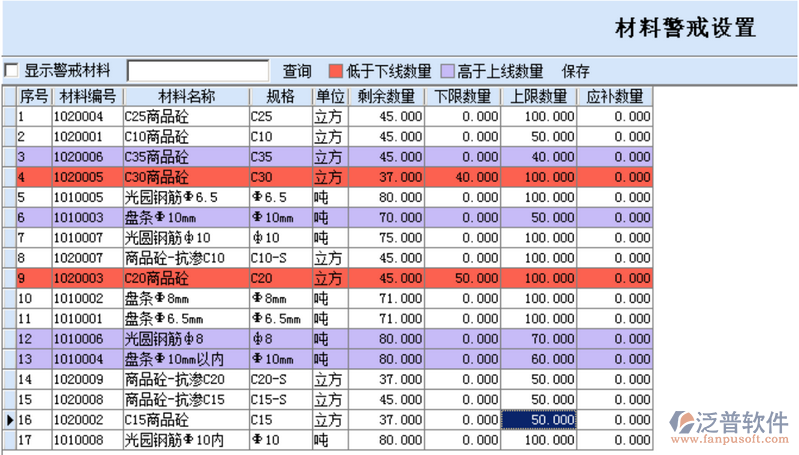799x455 pixels.
Task: Click the 商品砼-抗渗C20 name cell
Action: pyautogui.click(x=187, y=379)
